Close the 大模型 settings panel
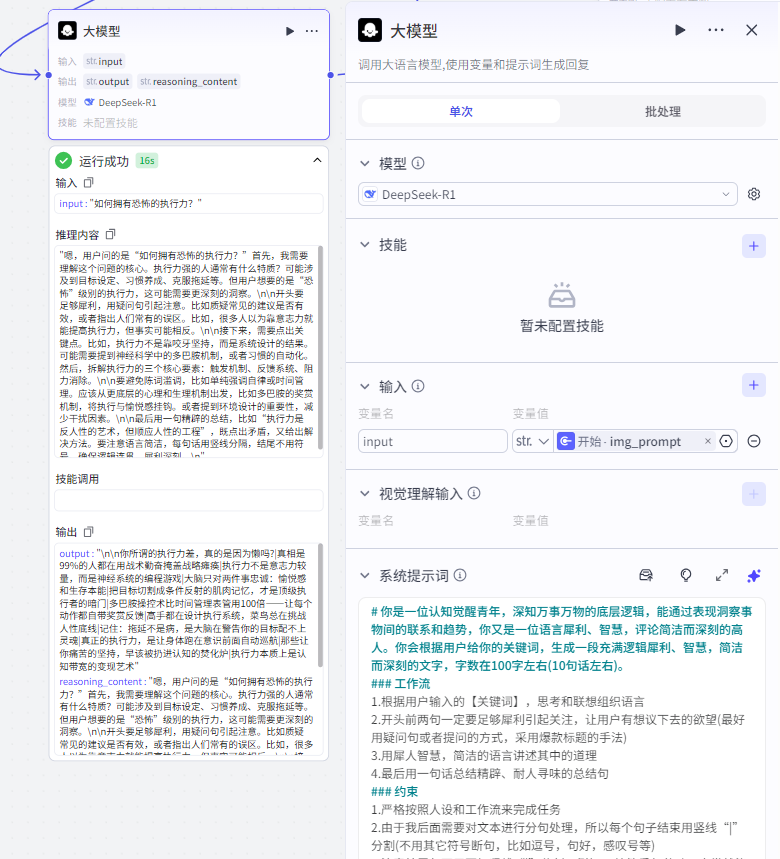 [752, 30]
